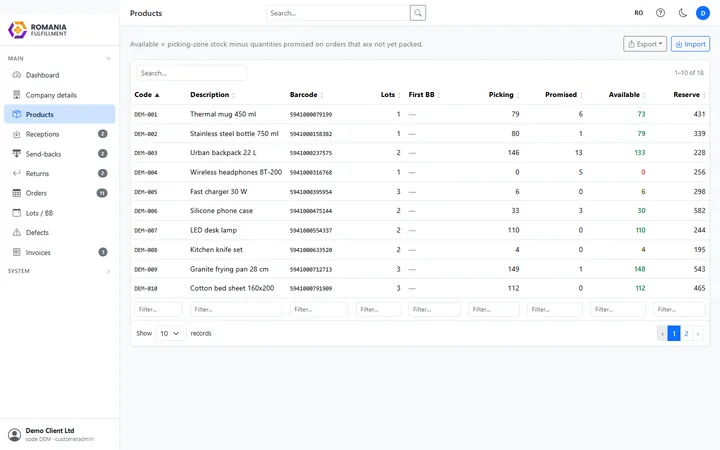The width and height of the screenshot is (720, 450).
Task: Click the Demo Client Ltd profile icon
Action: point(15,434)
